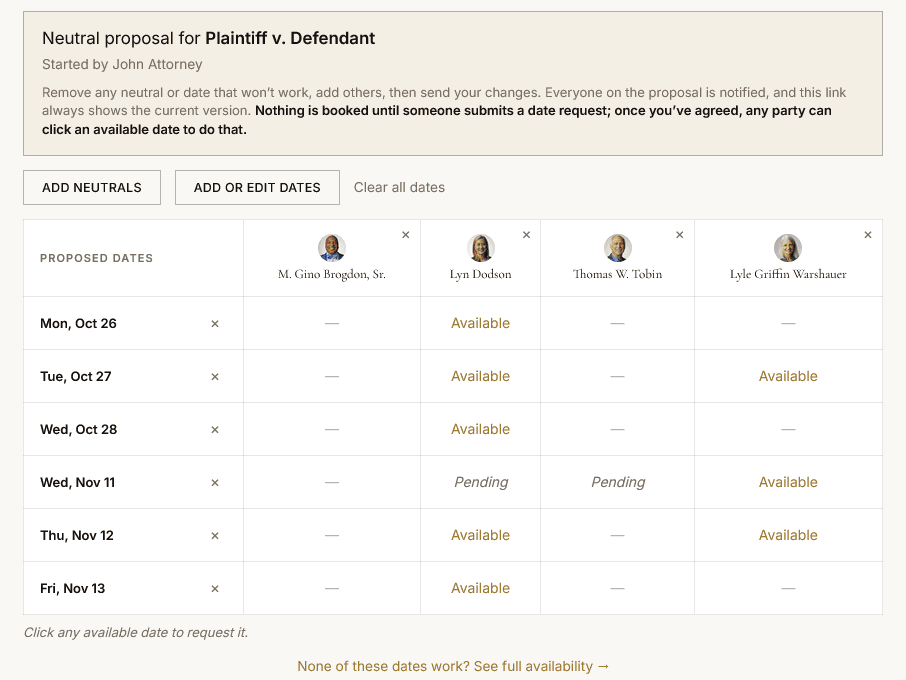Request Lyn Dodson's Available slot on Oct 28
Viewport: 906px width, 680px height.
(481, 429)
